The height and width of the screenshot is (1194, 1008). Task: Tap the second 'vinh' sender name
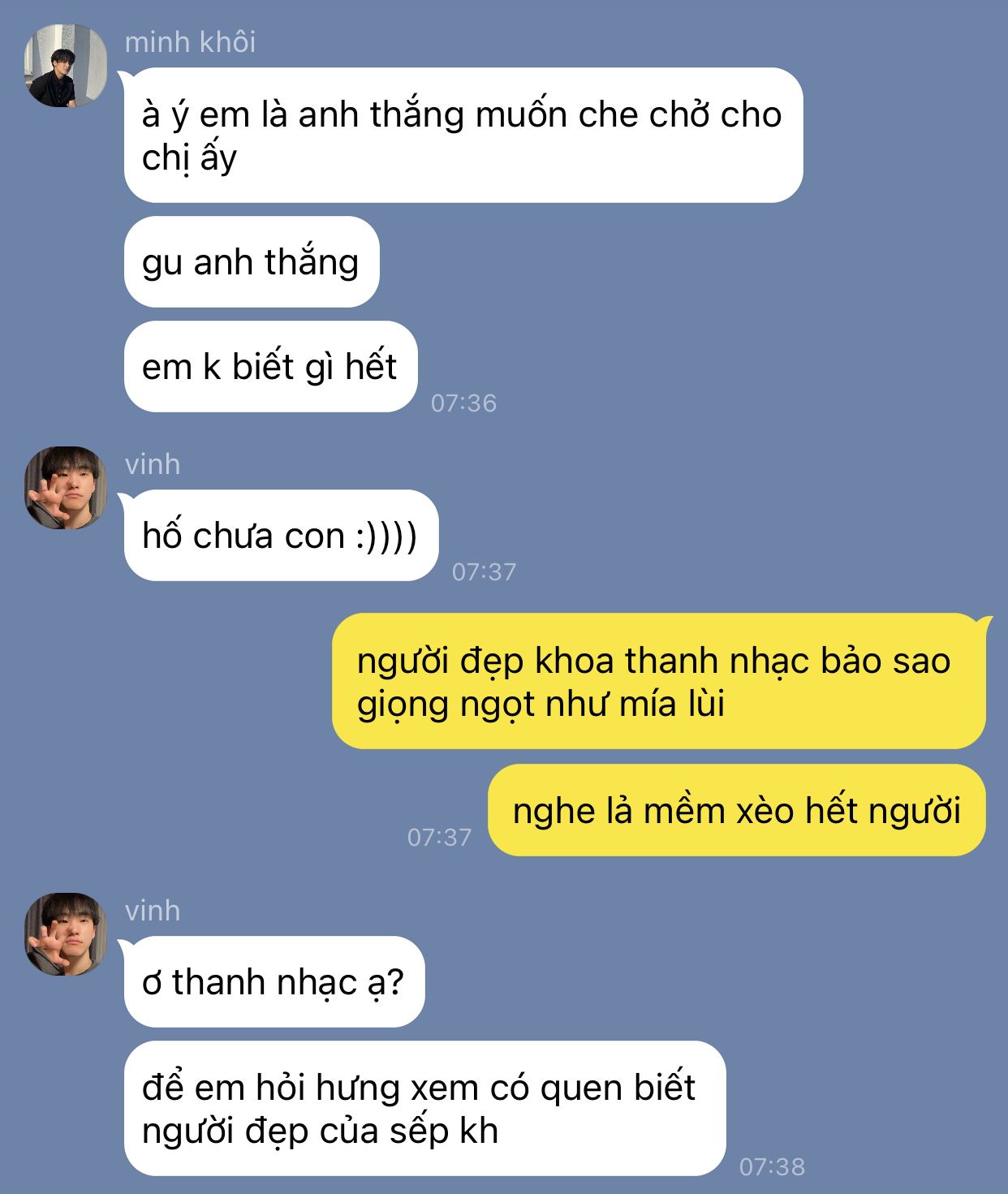tap(153, 911)
